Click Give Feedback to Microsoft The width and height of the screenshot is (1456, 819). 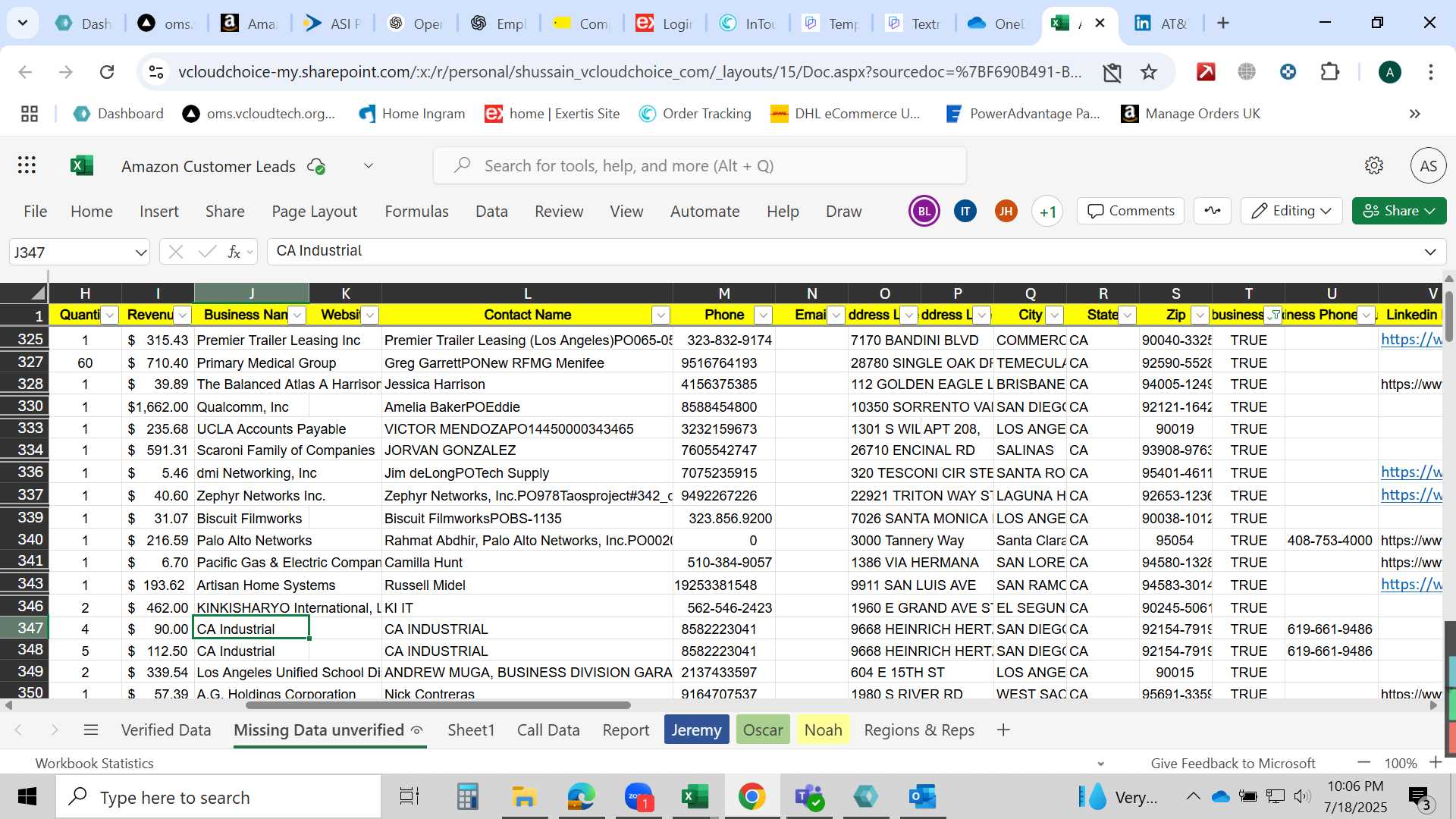[x=1233, y=763]
